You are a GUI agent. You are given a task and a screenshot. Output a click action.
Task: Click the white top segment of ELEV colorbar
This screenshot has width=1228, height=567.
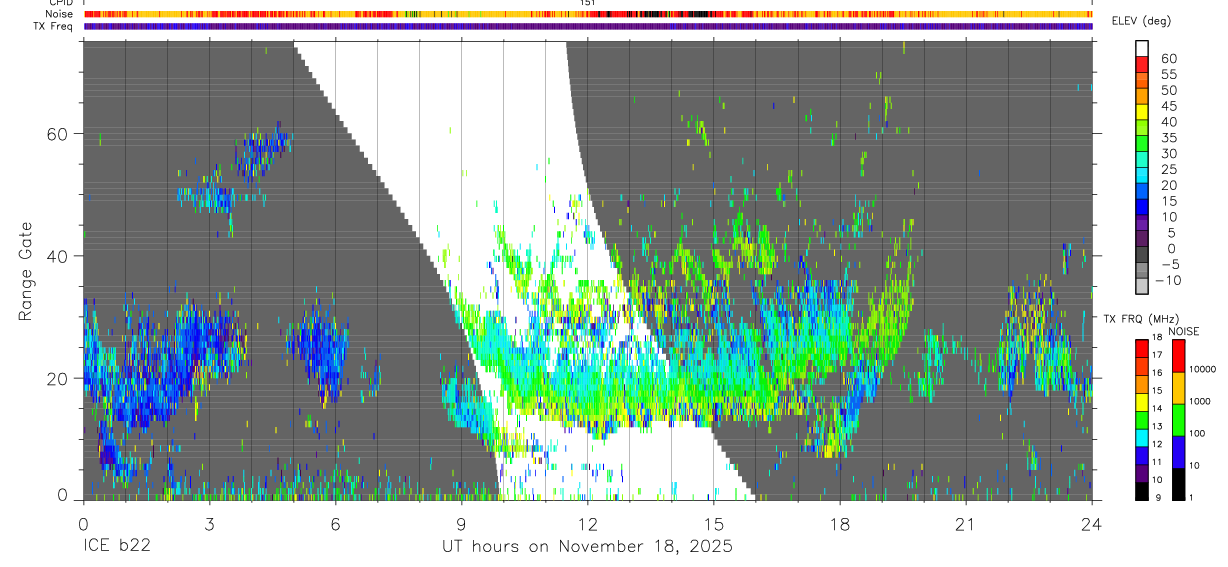[x=1141, y=48]
